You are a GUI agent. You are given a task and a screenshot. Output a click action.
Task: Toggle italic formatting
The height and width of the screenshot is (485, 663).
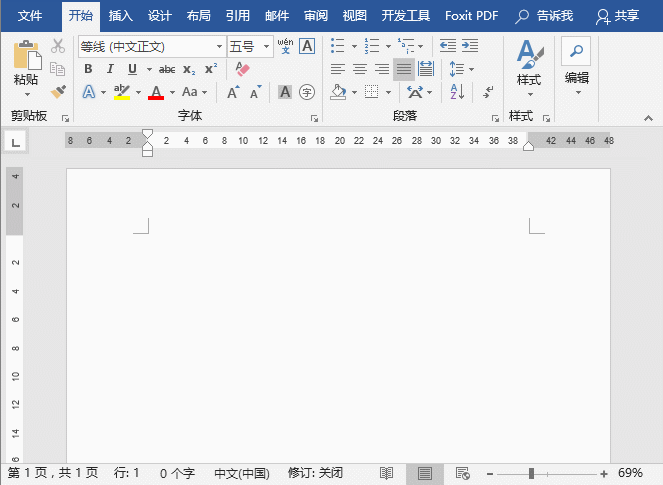(x=109, y=69)
